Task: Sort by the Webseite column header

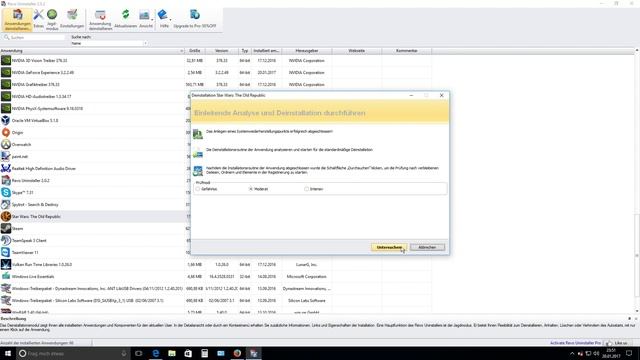Action: pos(357,51)
